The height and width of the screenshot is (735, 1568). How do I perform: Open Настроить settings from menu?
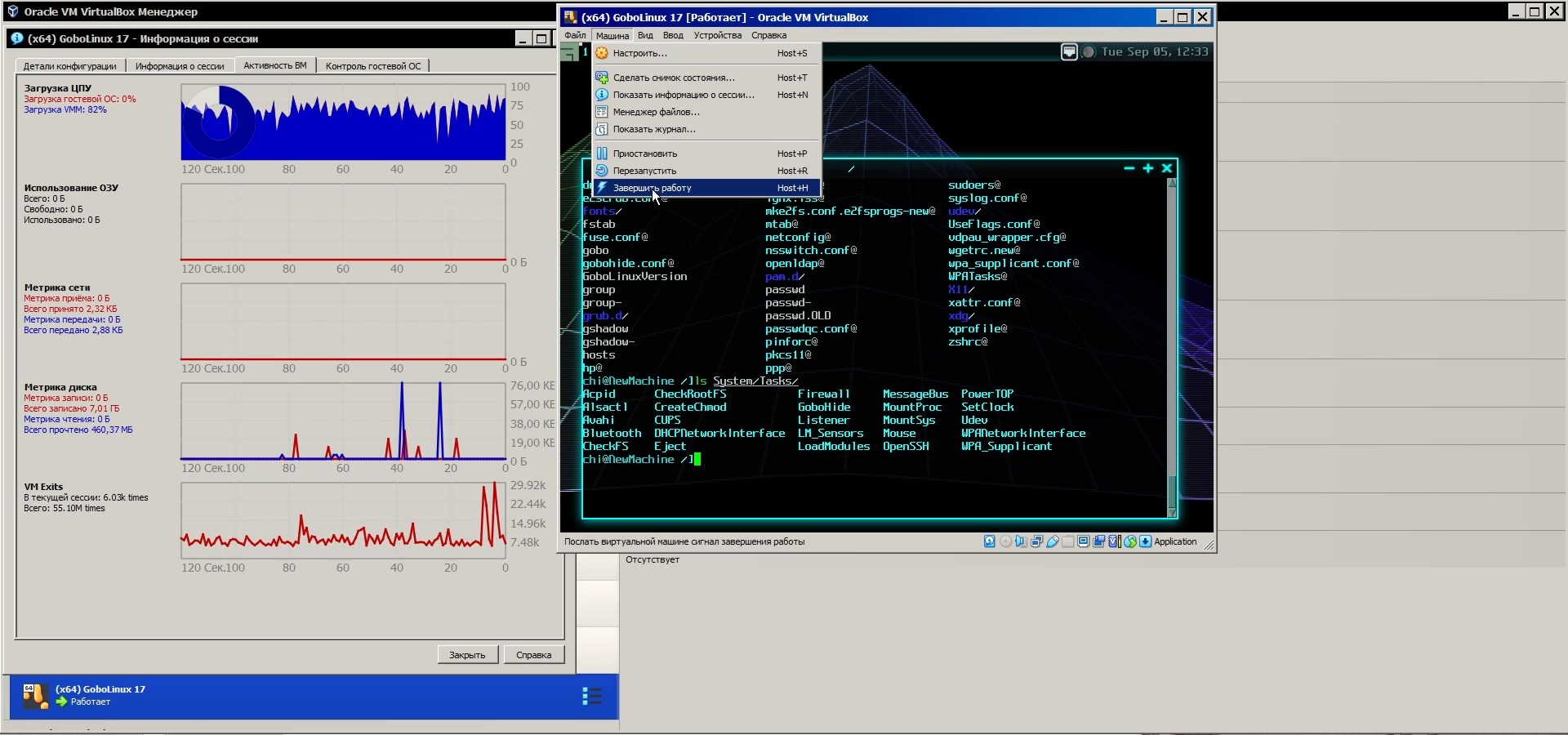pos(639,53)
